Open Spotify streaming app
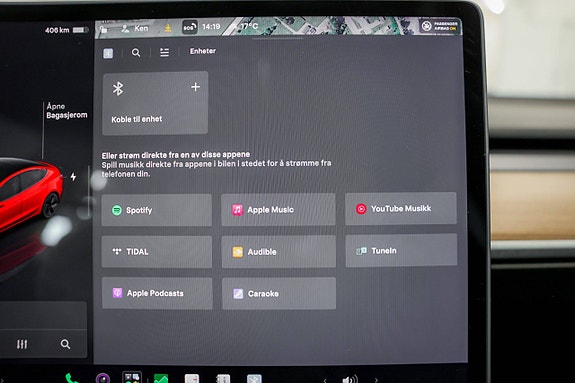 (157, 210)
